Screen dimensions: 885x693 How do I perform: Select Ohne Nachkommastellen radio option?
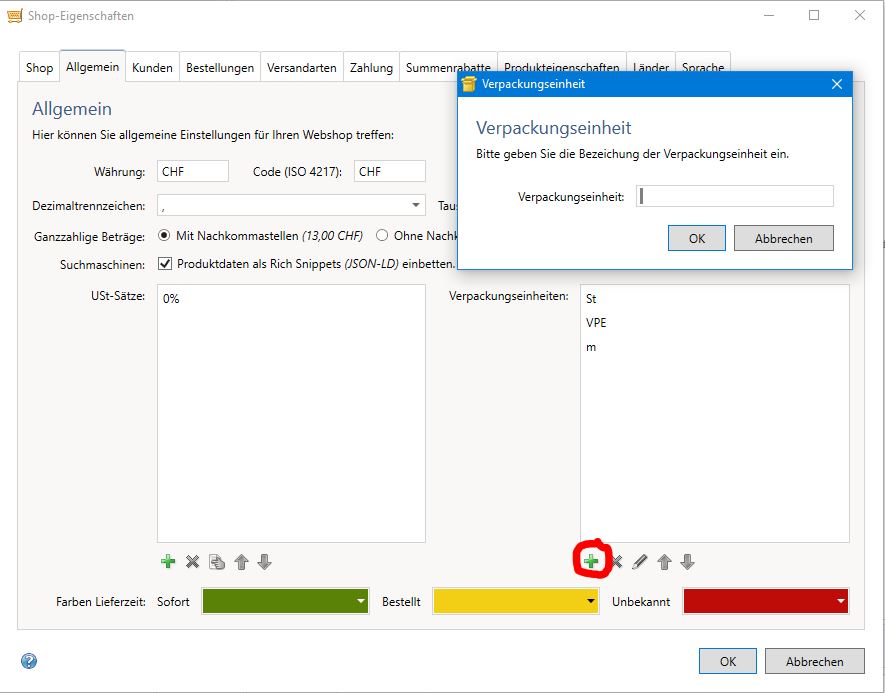382,235
